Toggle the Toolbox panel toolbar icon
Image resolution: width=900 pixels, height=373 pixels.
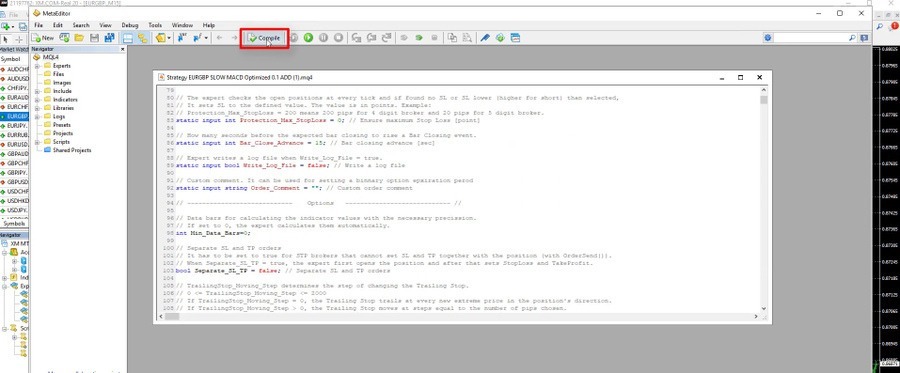click(142, 38)
